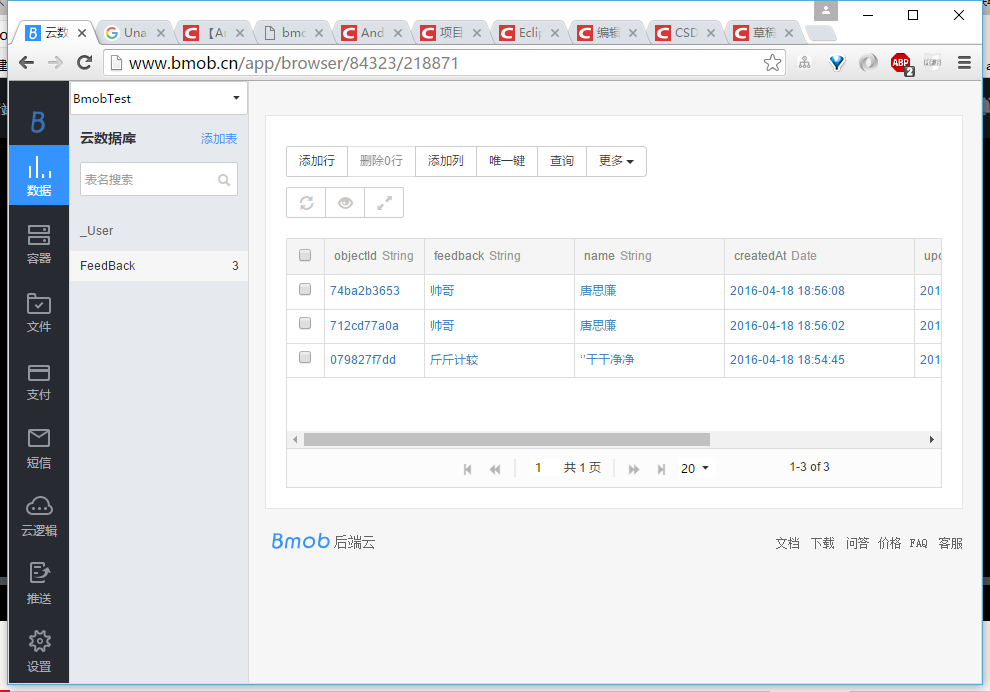
Task: Click the scrollbar left arrow of the table
Action: (295, 439)
